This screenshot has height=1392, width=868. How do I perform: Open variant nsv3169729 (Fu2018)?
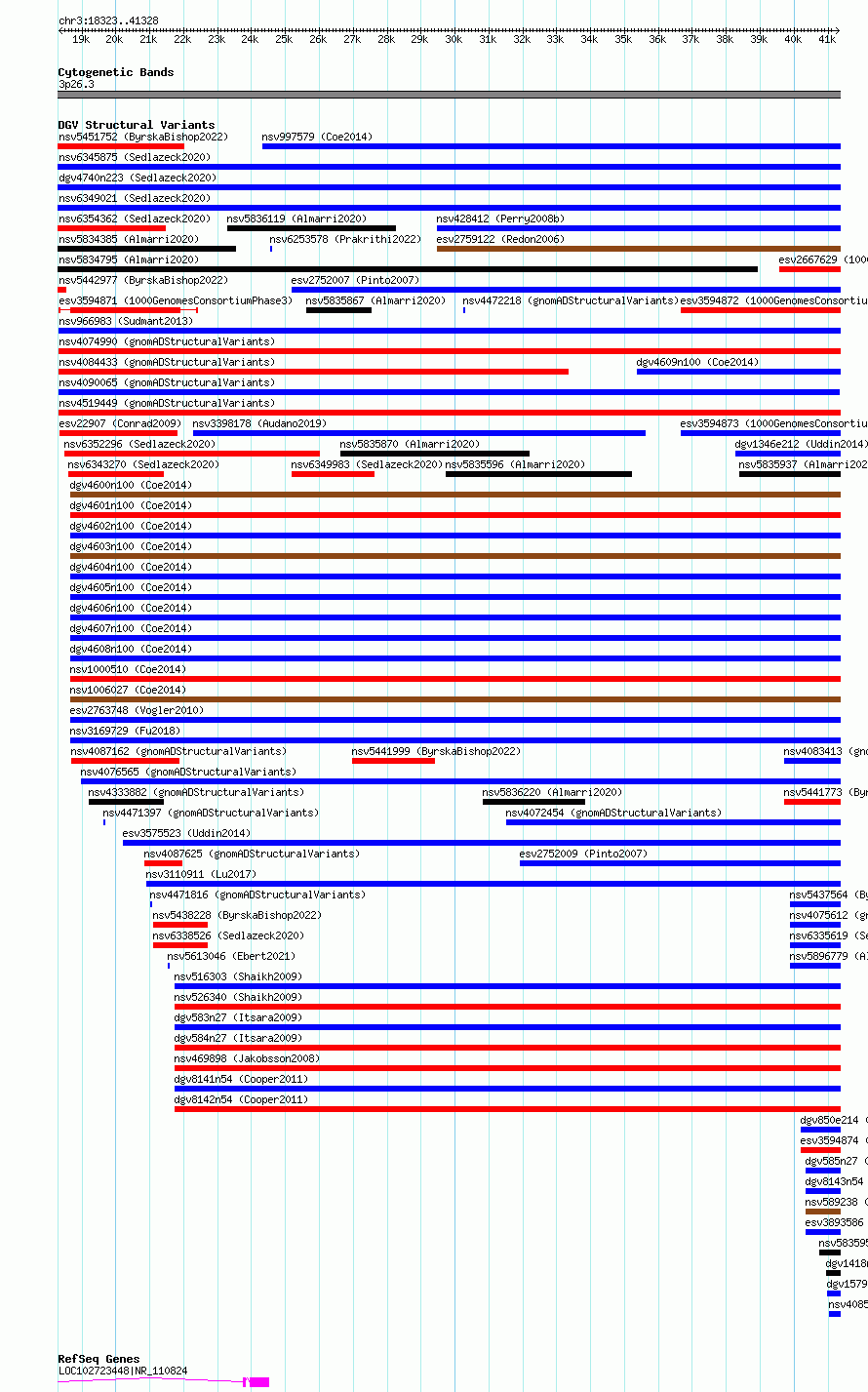tap(455, 740)
